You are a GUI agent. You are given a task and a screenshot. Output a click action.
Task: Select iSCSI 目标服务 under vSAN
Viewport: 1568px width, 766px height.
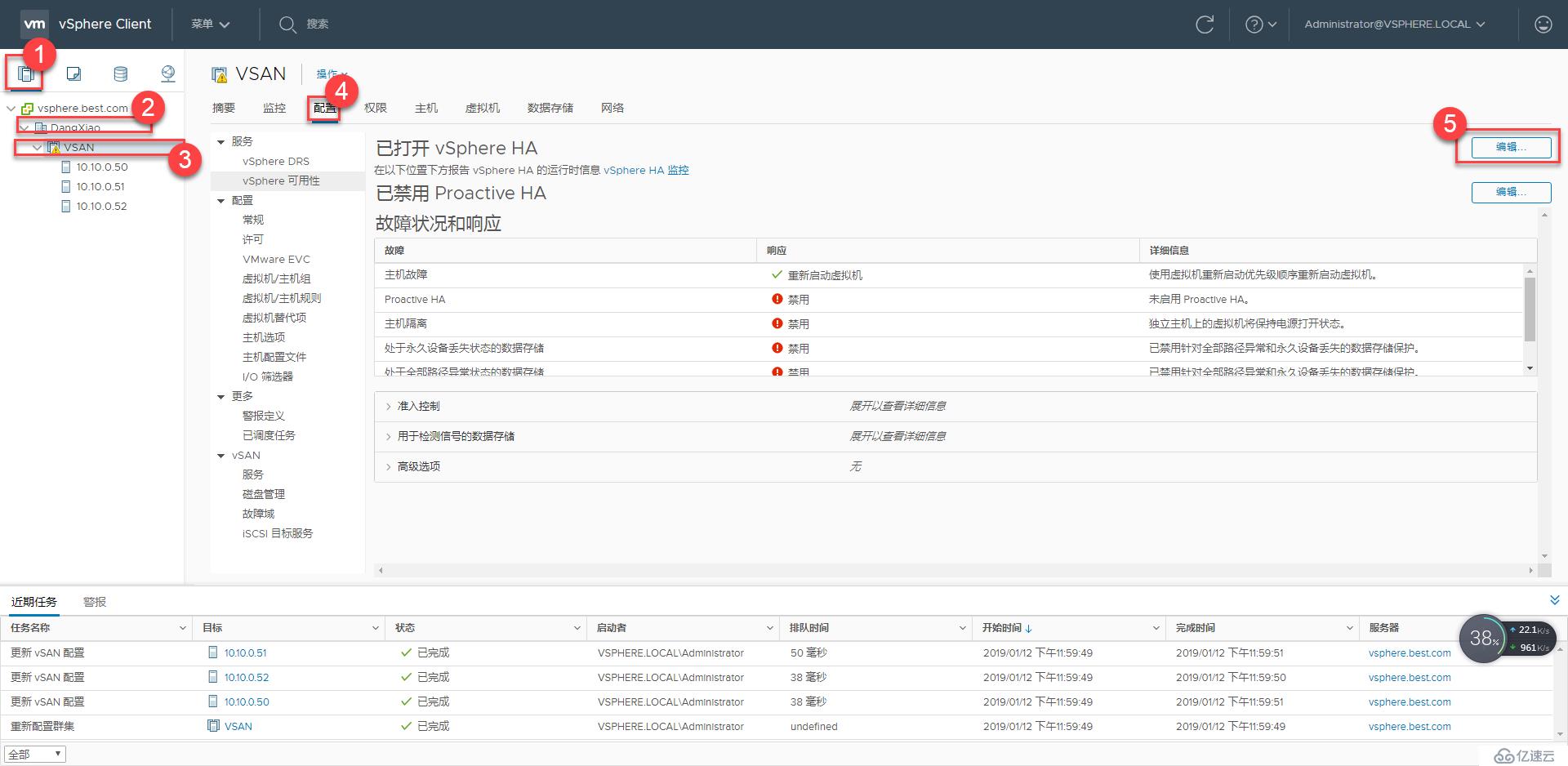click(x=278, y=533)
